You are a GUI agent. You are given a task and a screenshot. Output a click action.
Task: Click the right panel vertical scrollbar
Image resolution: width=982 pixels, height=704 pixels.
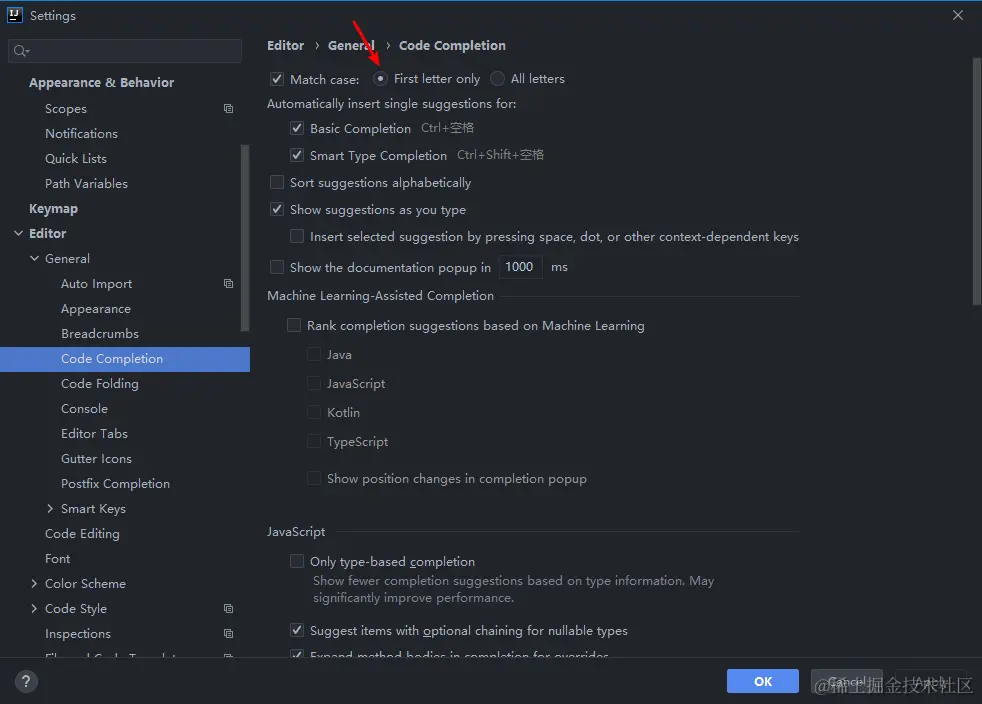click(976, 182)
